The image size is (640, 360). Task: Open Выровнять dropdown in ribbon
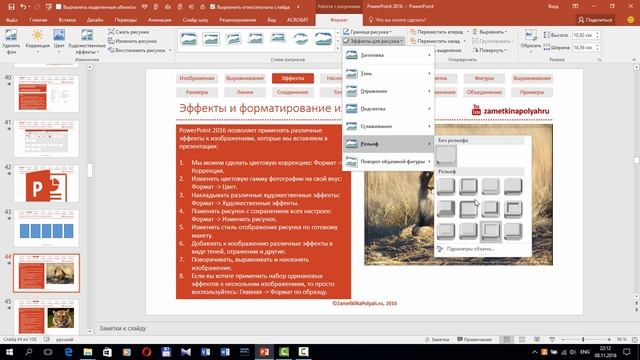tap(490, 32)
